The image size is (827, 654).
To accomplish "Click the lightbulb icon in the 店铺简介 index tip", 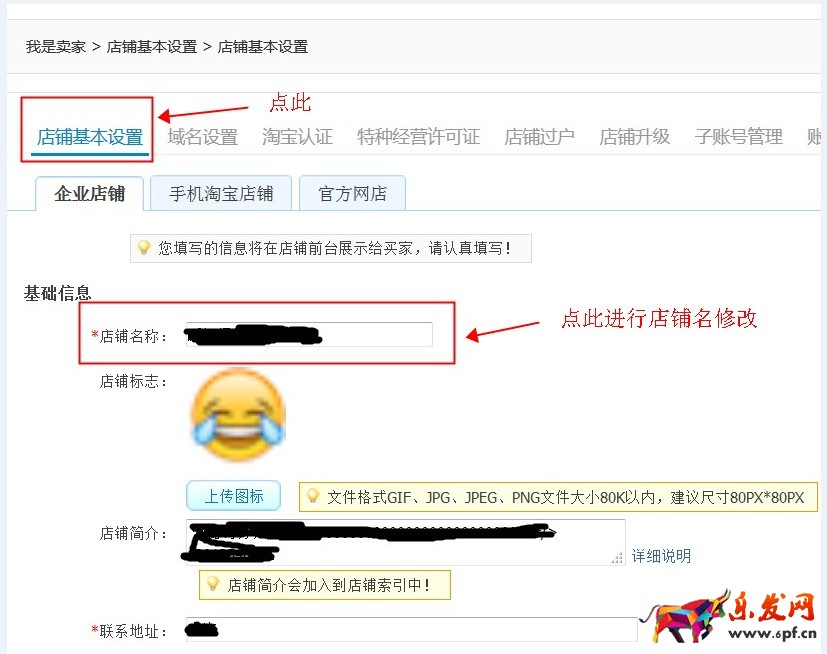I will click(213, 583).
